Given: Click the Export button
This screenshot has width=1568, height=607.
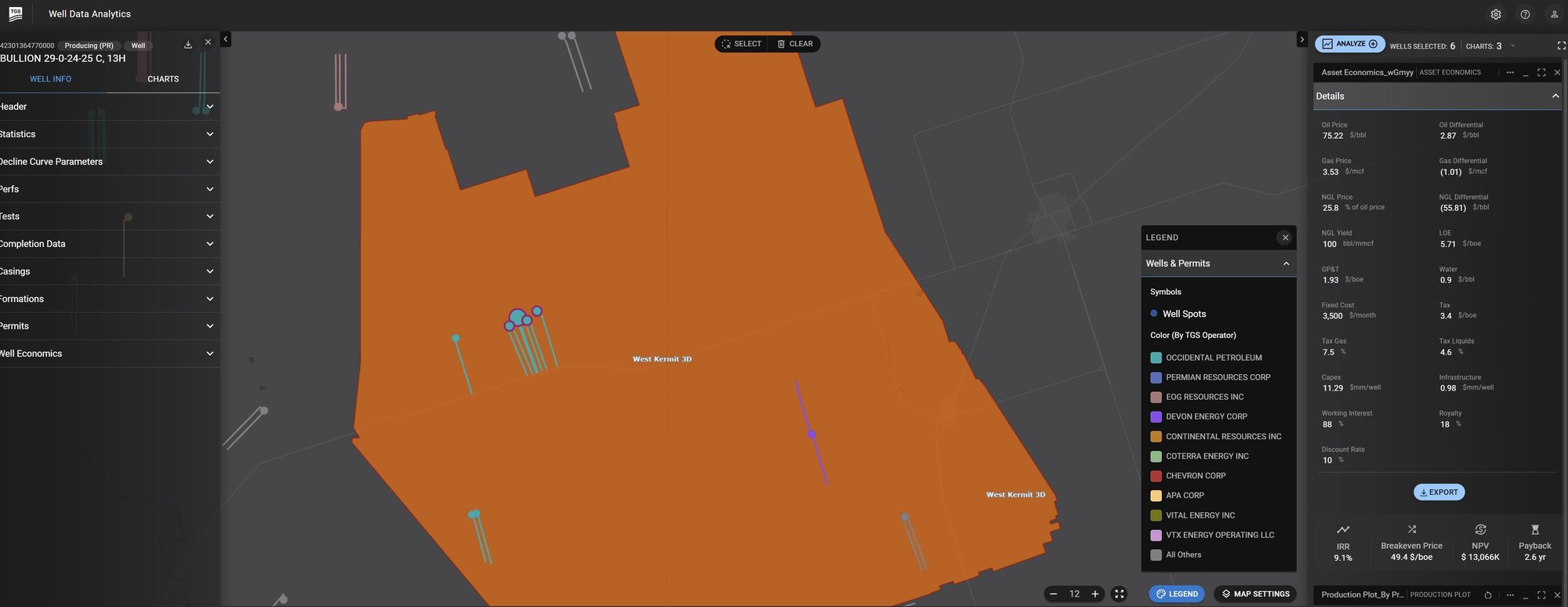Looking at the screenshot, I should click(1439, 493).
